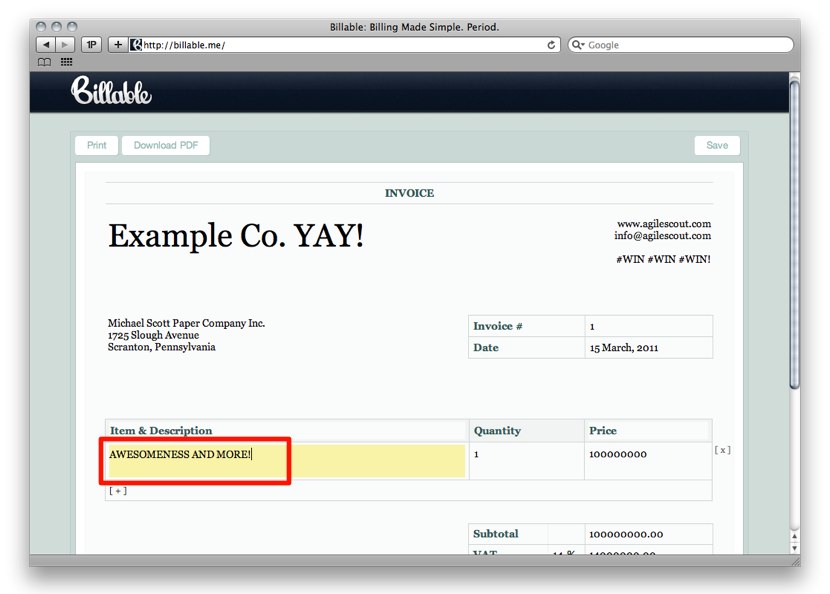Edit the date 15 March, 2011
This screenshot has width=830, height=594.
coord(648,347)
